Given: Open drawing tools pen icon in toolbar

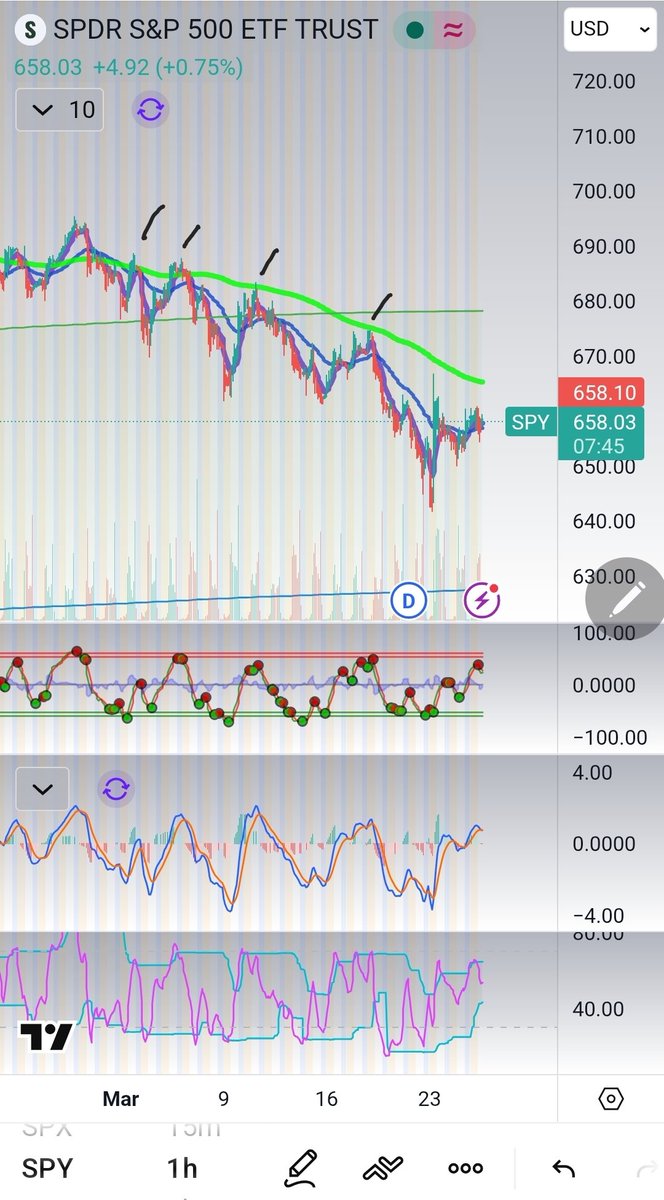Looking at the screenshot, I should (301, 1167).
